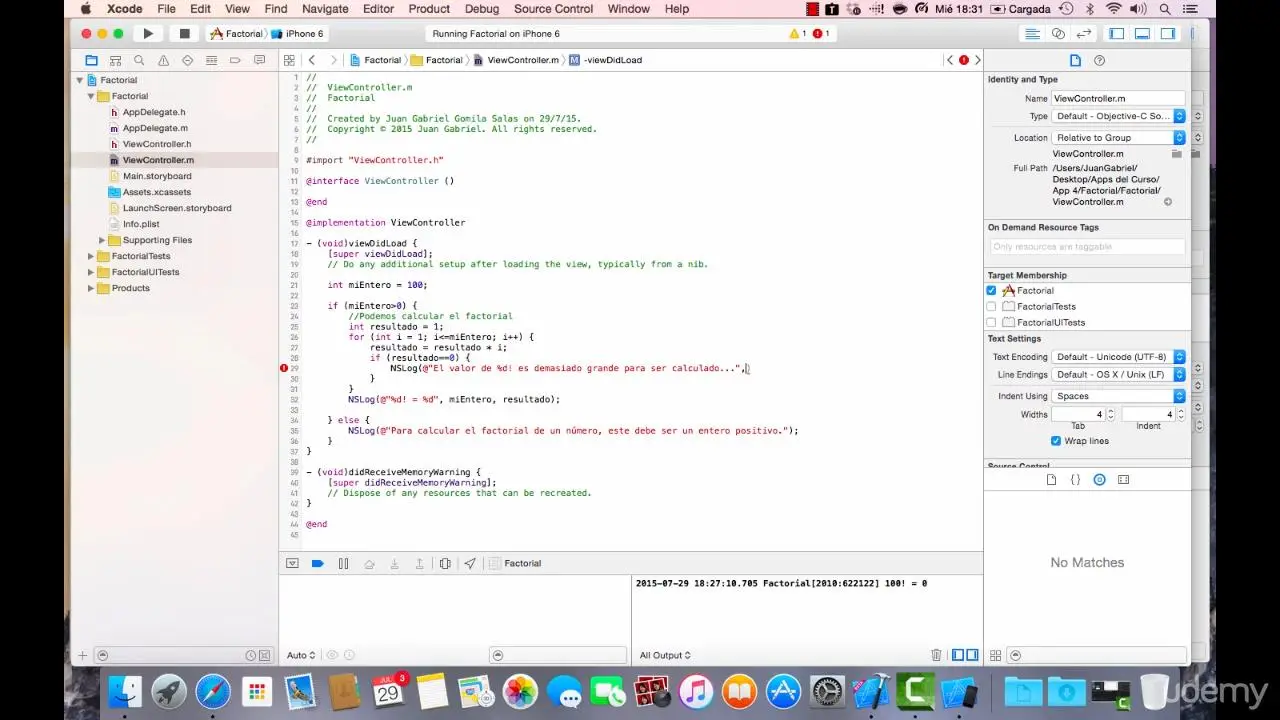Image resolution: width=1280 pixels, height=720 pixels.
Task: Open the Breakpoint navigator
Action: click(x=233, y=60)
